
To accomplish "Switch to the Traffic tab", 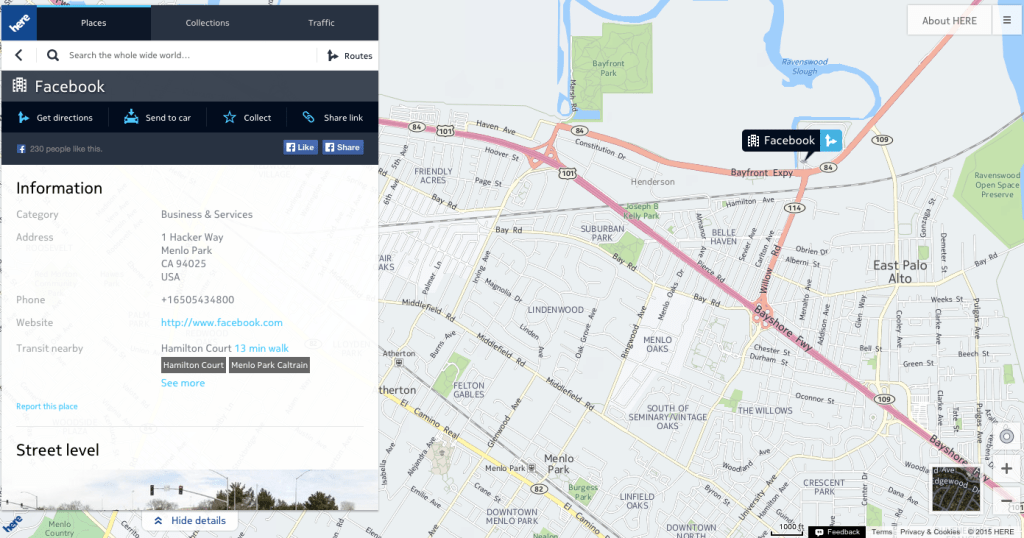I will click(x=321, y=23).
